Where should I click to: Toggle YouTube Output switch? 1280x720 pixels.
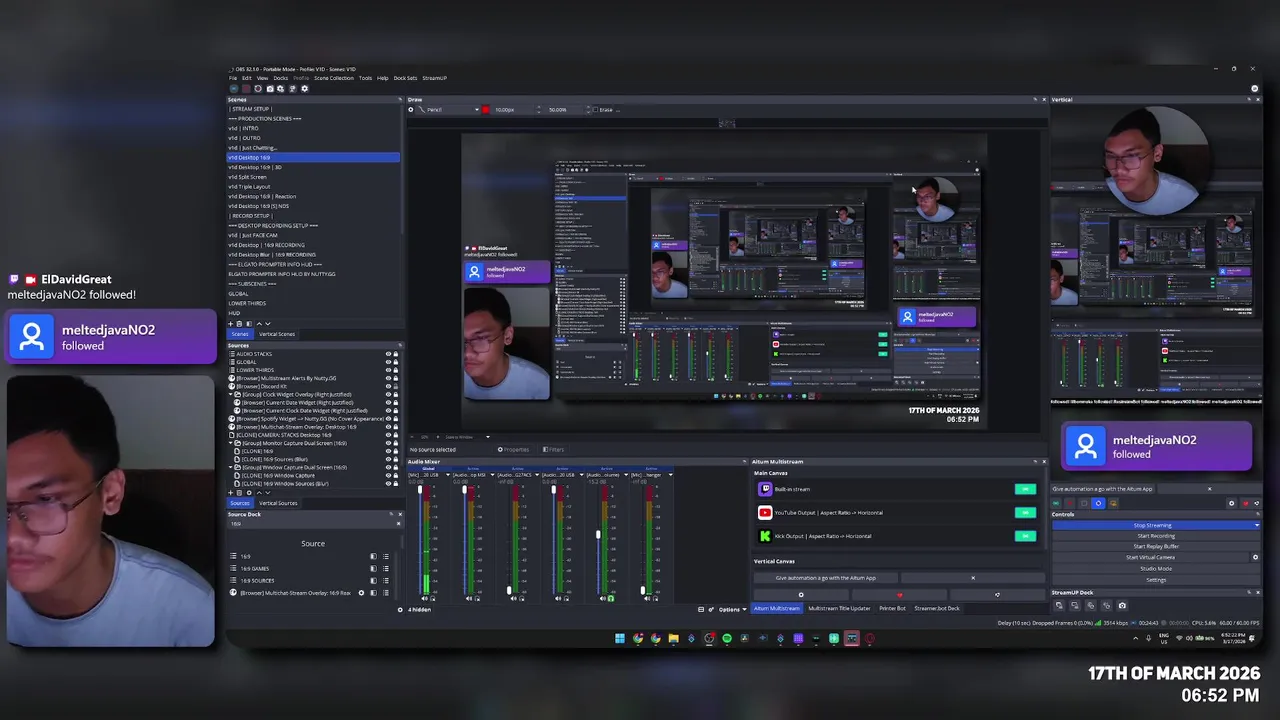coord(1025,513)
